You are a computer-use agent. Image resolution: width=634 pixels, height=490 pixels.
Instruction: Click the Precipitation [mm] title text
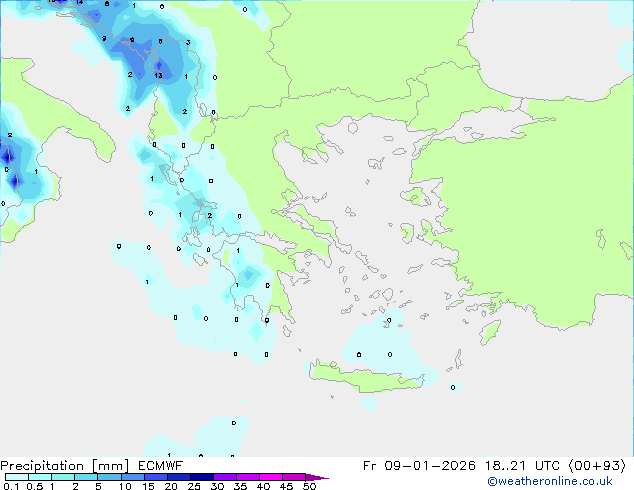(x=65, y=466)
